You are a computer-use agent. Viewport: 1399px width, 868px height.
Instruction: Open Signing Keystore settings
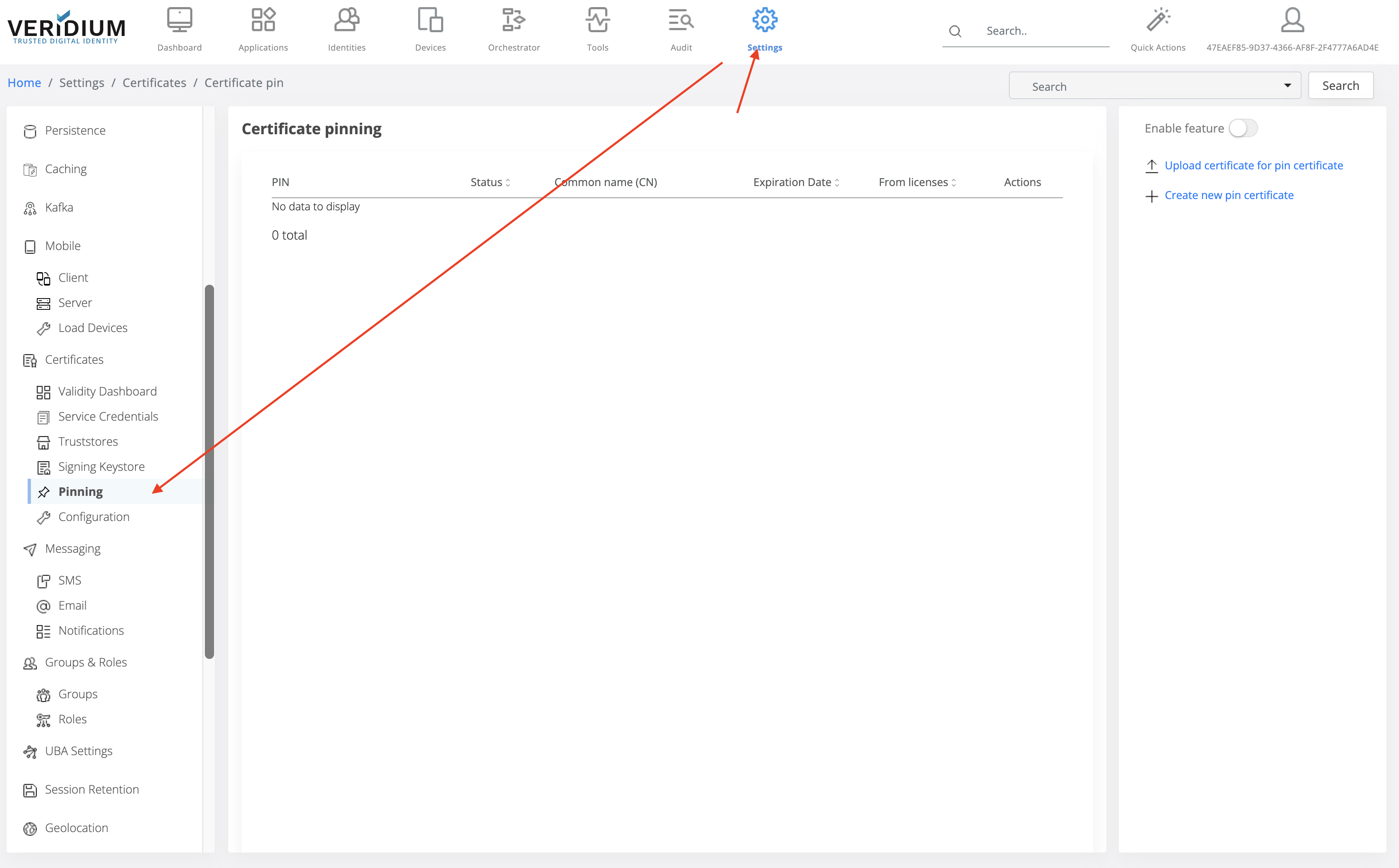coord(101,466)
